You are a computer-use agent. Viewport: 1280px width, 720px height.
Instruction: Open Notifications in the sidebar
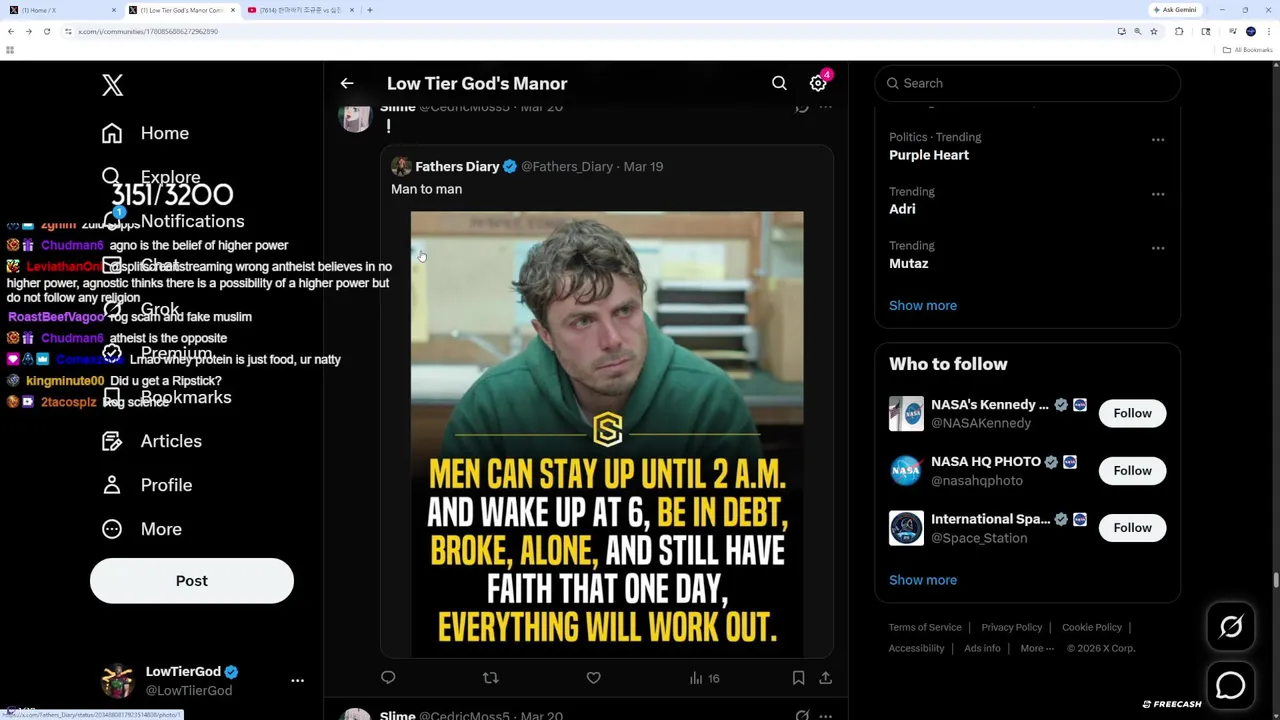[172, 221]
